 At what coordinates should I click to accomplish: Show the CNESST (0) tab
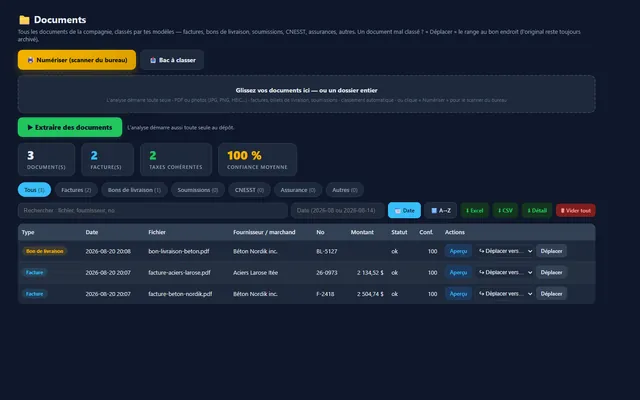[x=249, y=190]
